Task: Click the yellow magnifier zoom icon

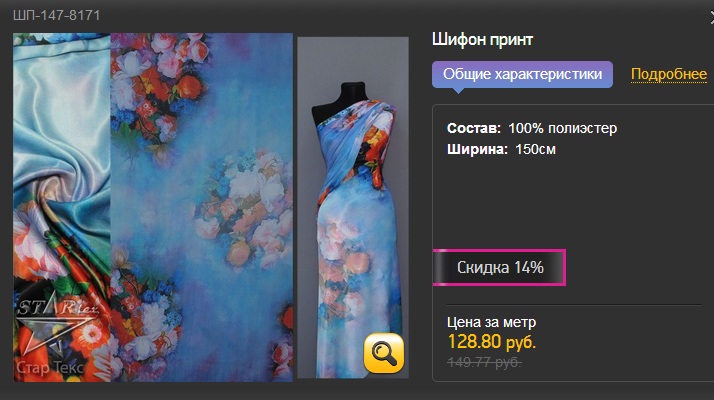Action: (x=383, y=353)
